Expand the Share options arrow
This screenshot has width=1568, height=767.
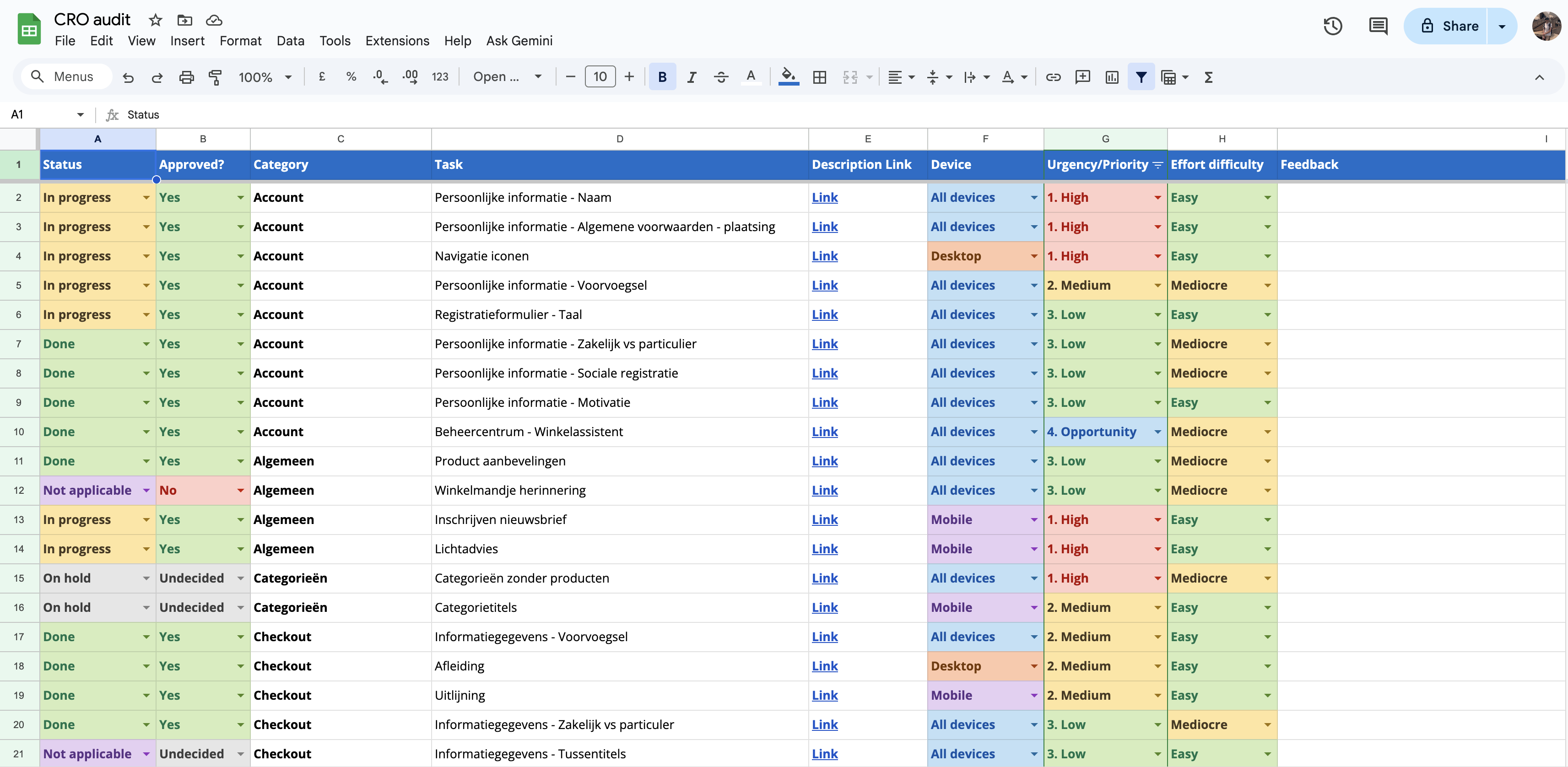click(1501, 26)
